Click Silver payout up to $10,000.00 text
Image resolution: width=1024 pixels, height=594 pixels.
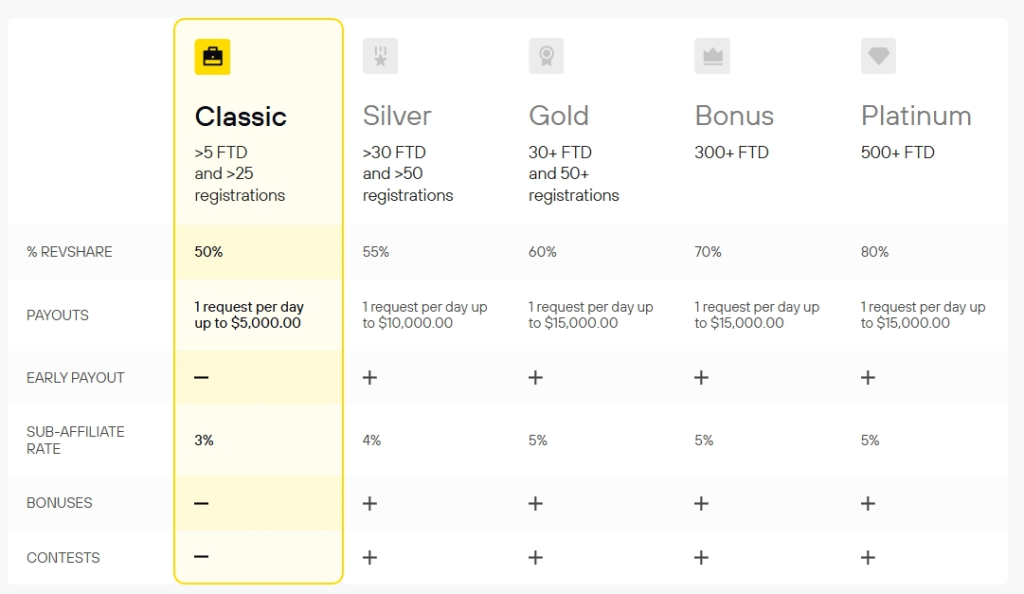425,315
